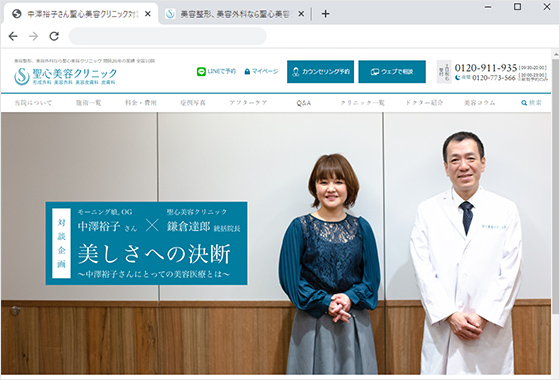Open ドクター紹介 menu
The height and width of the screenshot is (380, 560).
[x=424, y=103]
